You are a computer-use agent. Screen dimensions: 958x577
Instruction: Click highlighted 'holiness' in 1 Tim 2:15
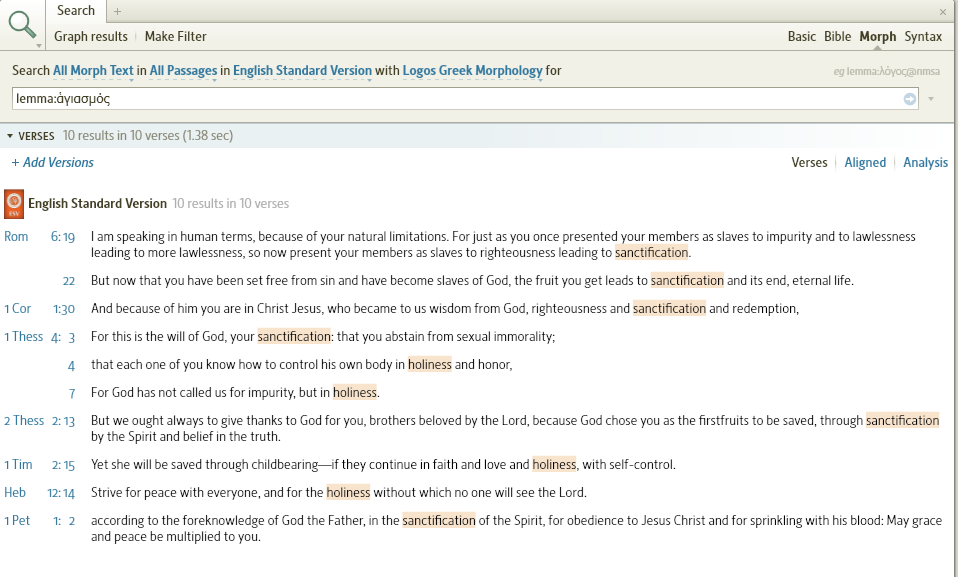pos(554,465)
